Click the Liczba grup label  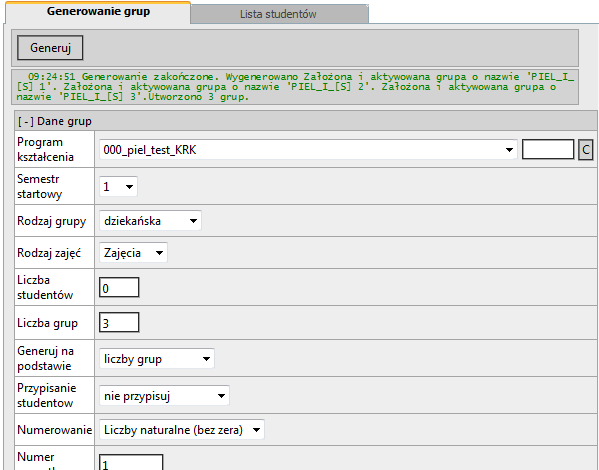47,323
